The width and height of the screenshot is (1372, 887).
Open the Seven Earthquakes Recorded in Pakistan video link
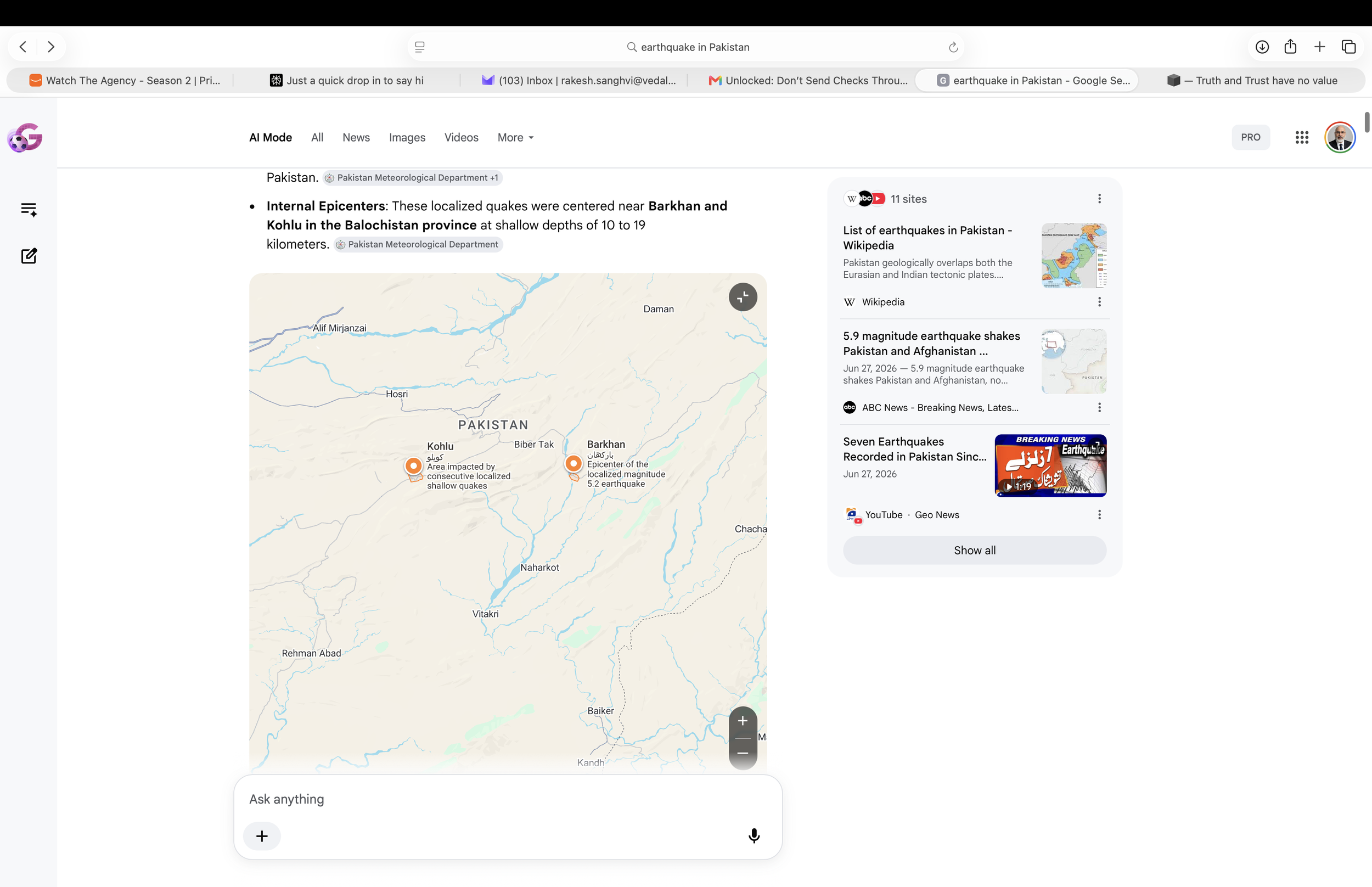(x=915, y=449)
